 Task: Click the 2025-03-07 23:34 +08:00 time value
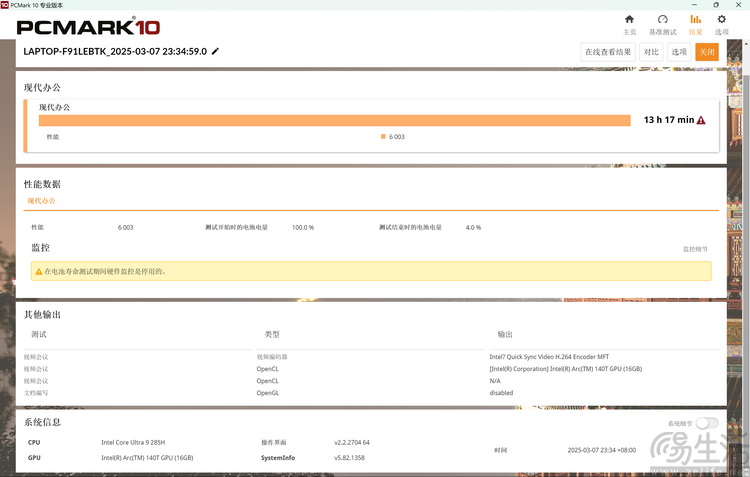[x=602, y=450]
